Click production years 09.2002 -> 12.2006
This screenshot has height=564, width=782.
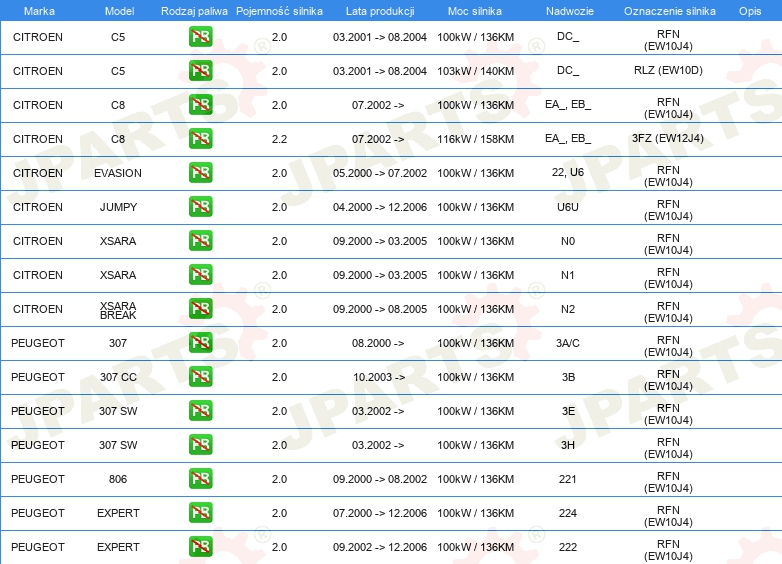click(380, 547)
